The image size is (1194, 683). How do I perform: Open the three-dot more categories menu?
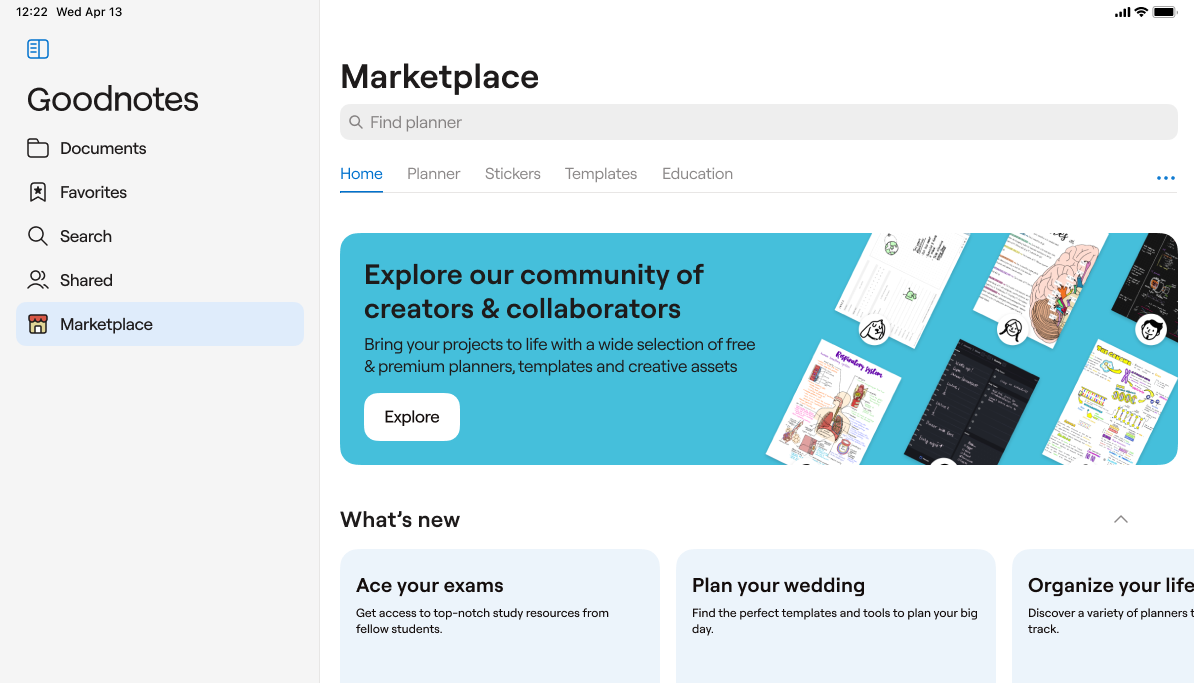pos(1165,178)
